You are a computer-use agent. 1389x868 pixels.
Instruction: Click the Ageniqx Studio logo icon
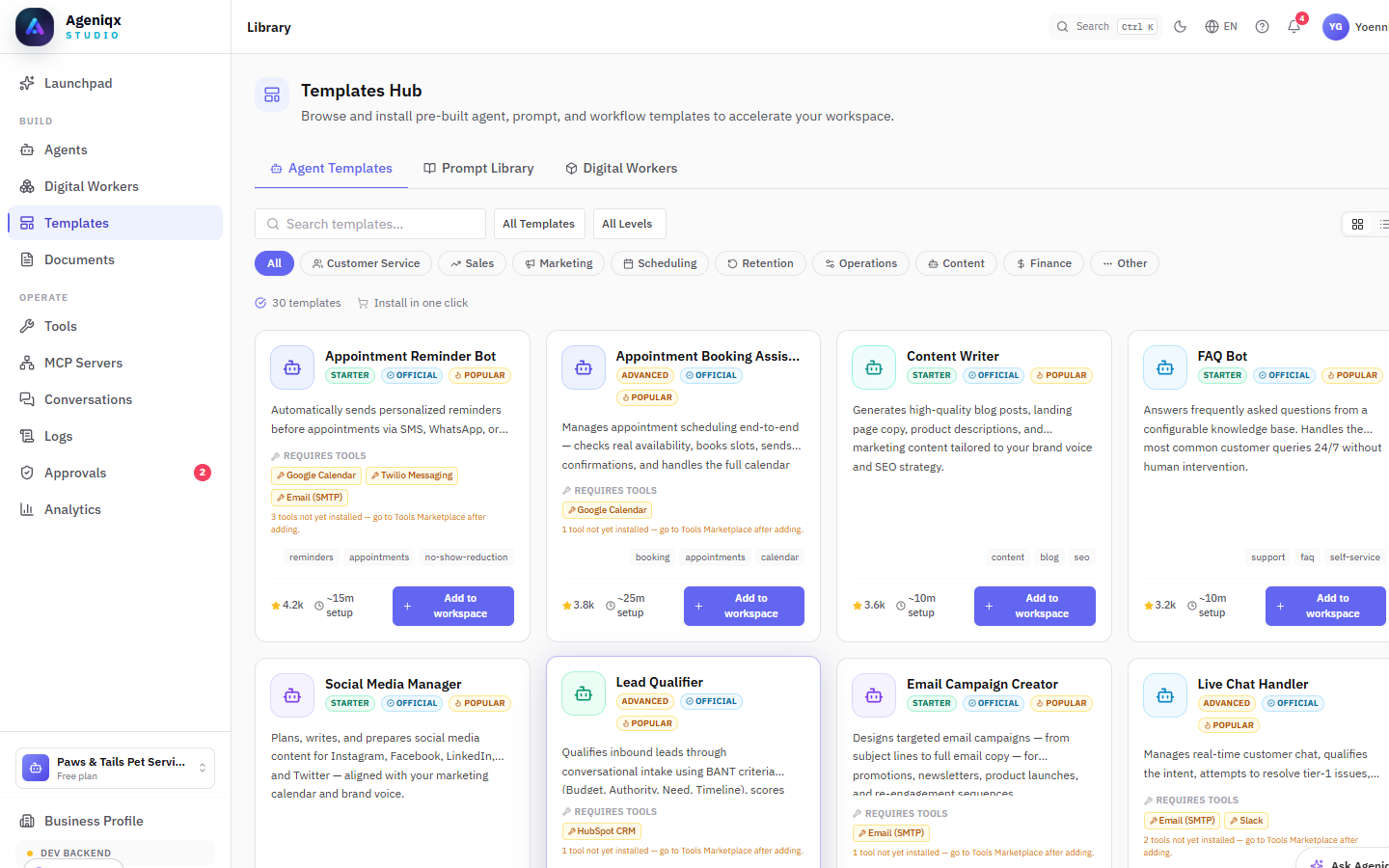35,27
